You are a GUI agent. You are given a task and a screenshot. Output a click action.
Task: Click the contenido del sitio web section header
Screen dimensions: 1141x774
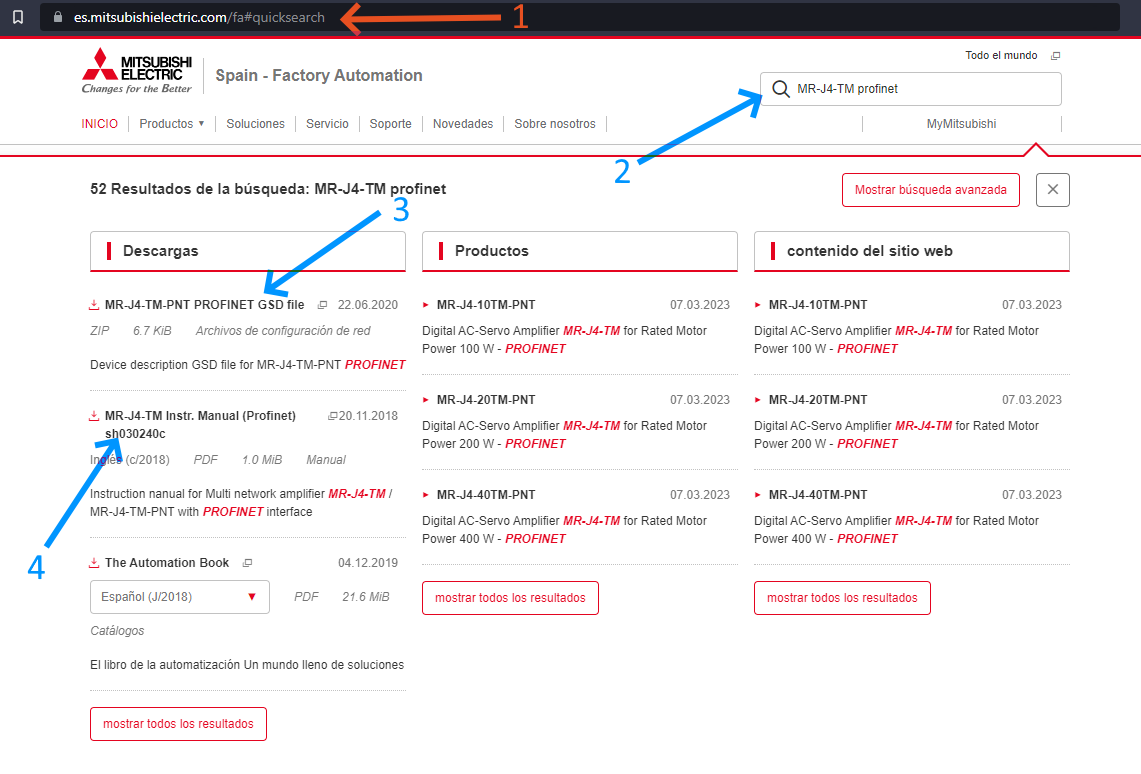tap(912, 251)
